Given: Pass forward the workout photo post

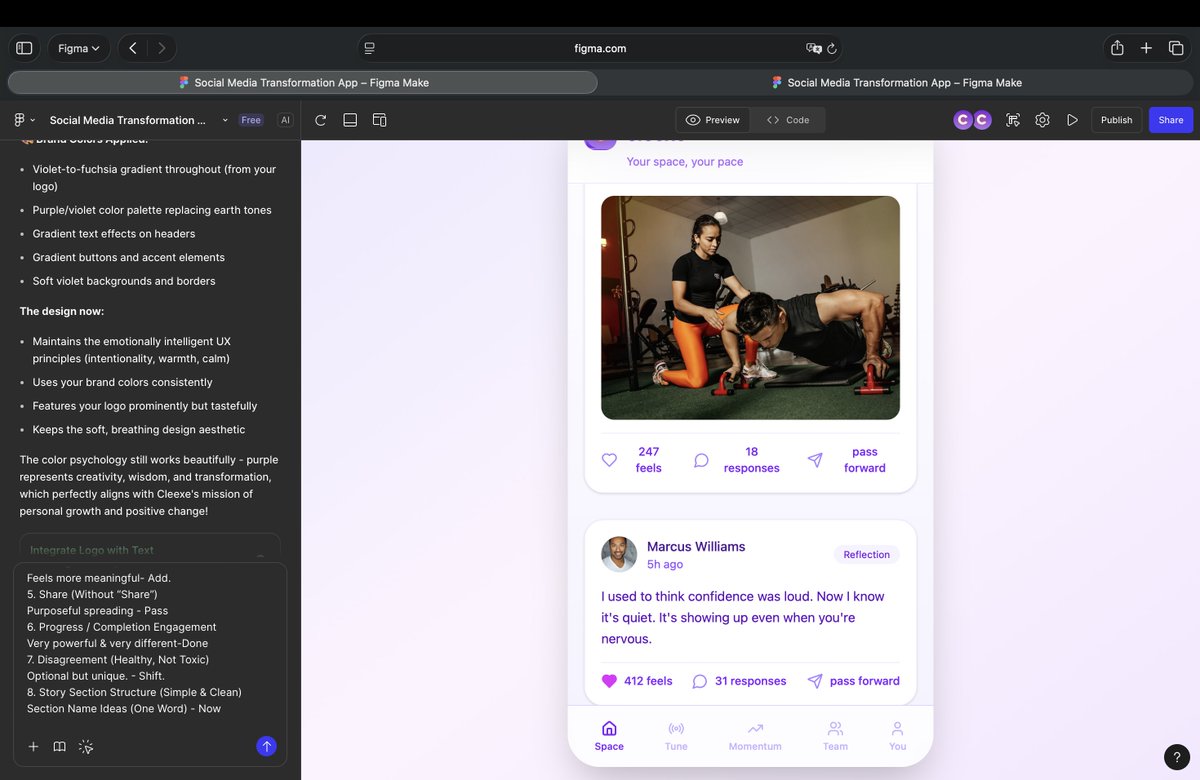Looking at the screenshot, I should [848, 460].
